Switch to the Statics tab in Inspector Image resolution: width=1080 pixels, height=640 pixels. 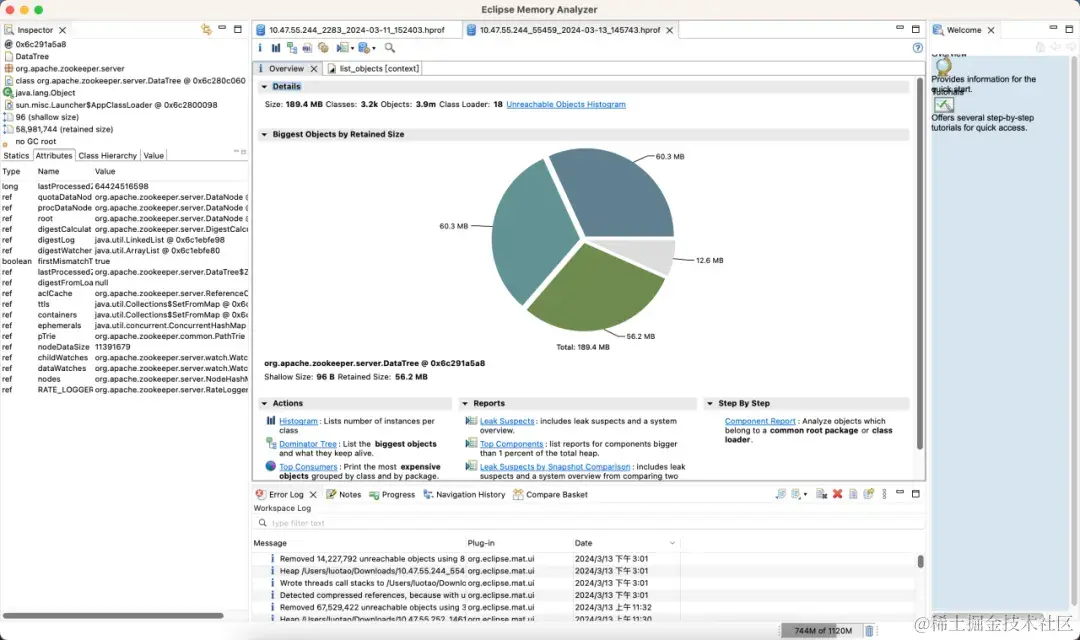[17, 156]
